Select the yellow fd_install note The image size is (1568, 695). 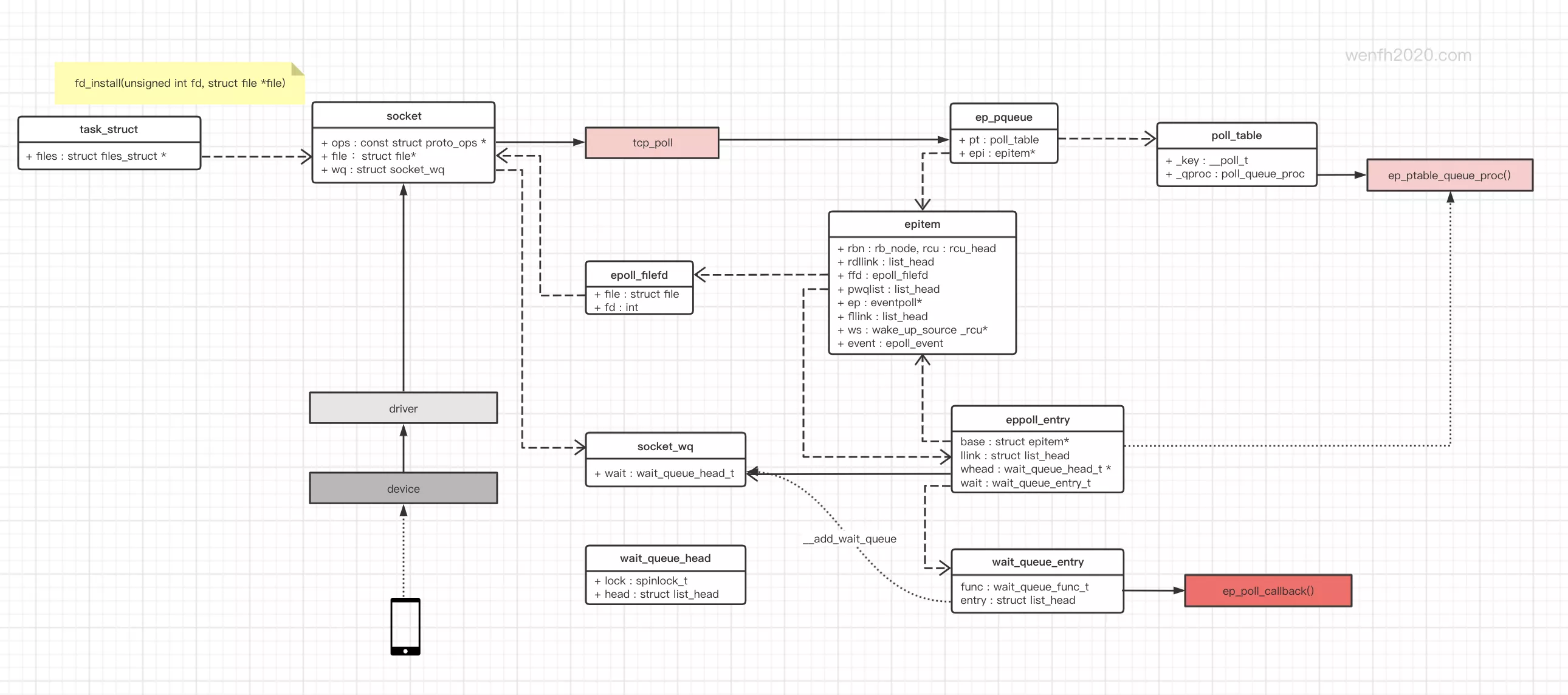click(179, 83)
